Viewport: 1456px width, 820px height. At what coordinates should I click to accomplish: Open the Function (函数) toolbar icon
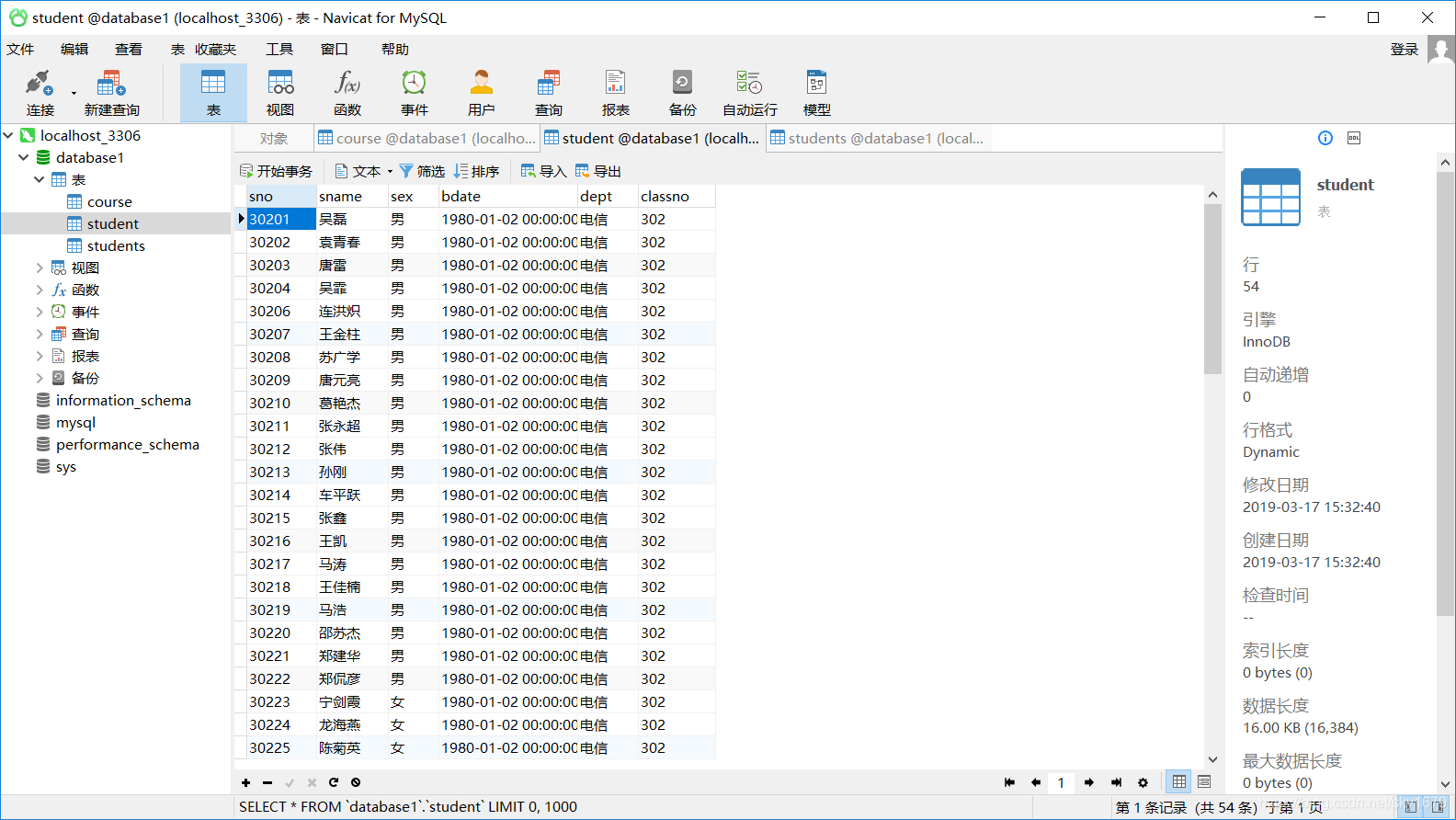click(x=347, y=93)
